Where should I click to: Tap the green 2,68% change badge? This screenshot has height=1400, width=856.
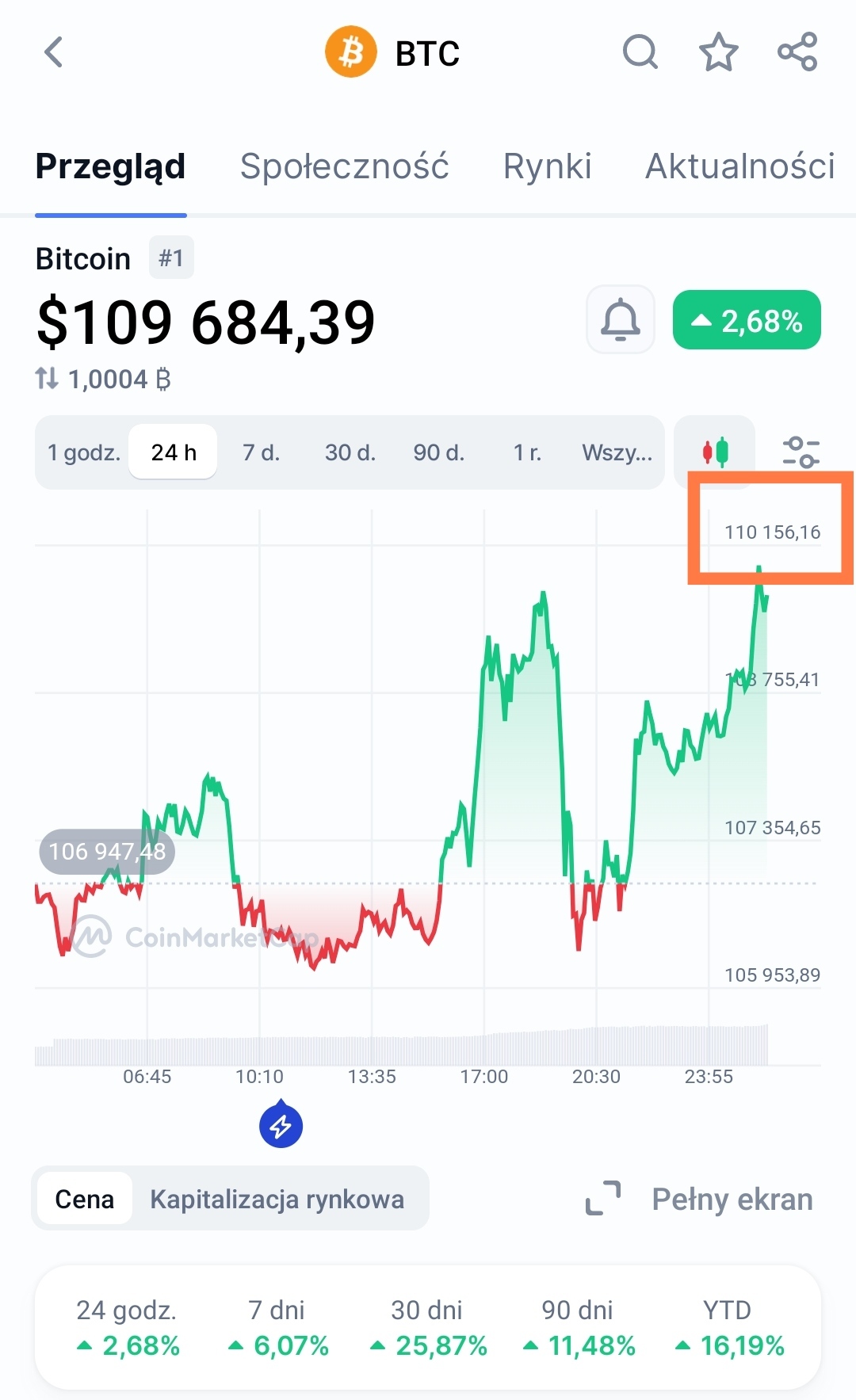click(747, 320)
